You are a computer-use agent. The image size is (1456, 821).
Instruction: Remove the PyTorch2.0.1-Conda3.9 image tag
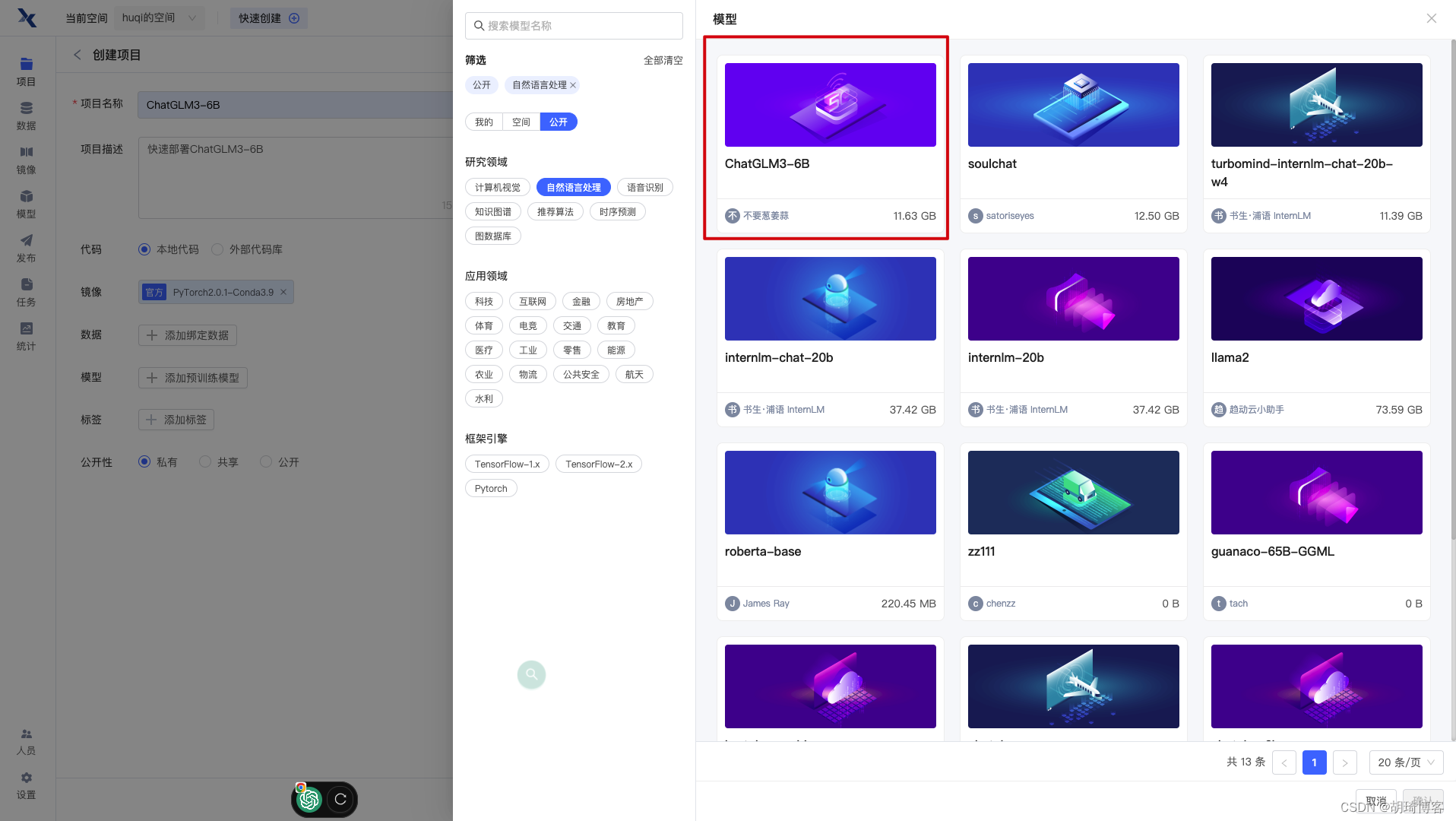[283, 292]
